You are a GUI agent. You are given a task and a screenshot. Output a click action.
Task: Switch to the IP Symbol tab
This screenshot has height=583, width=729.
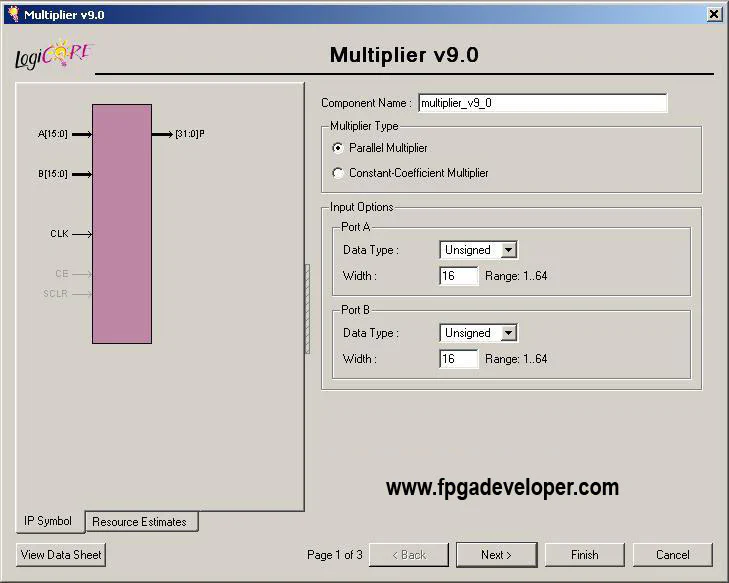click(48, 521)
